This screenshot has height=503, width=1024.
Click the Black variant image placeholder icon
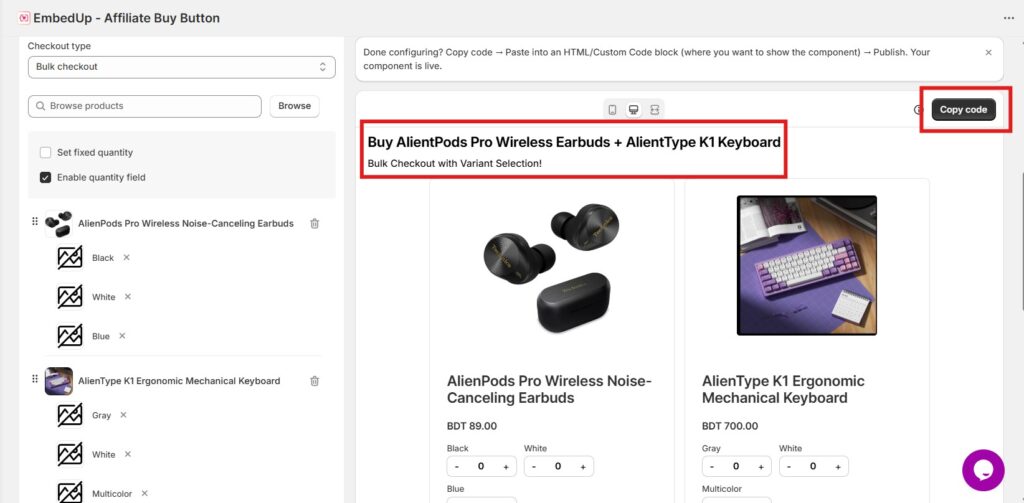click(70, 257)
